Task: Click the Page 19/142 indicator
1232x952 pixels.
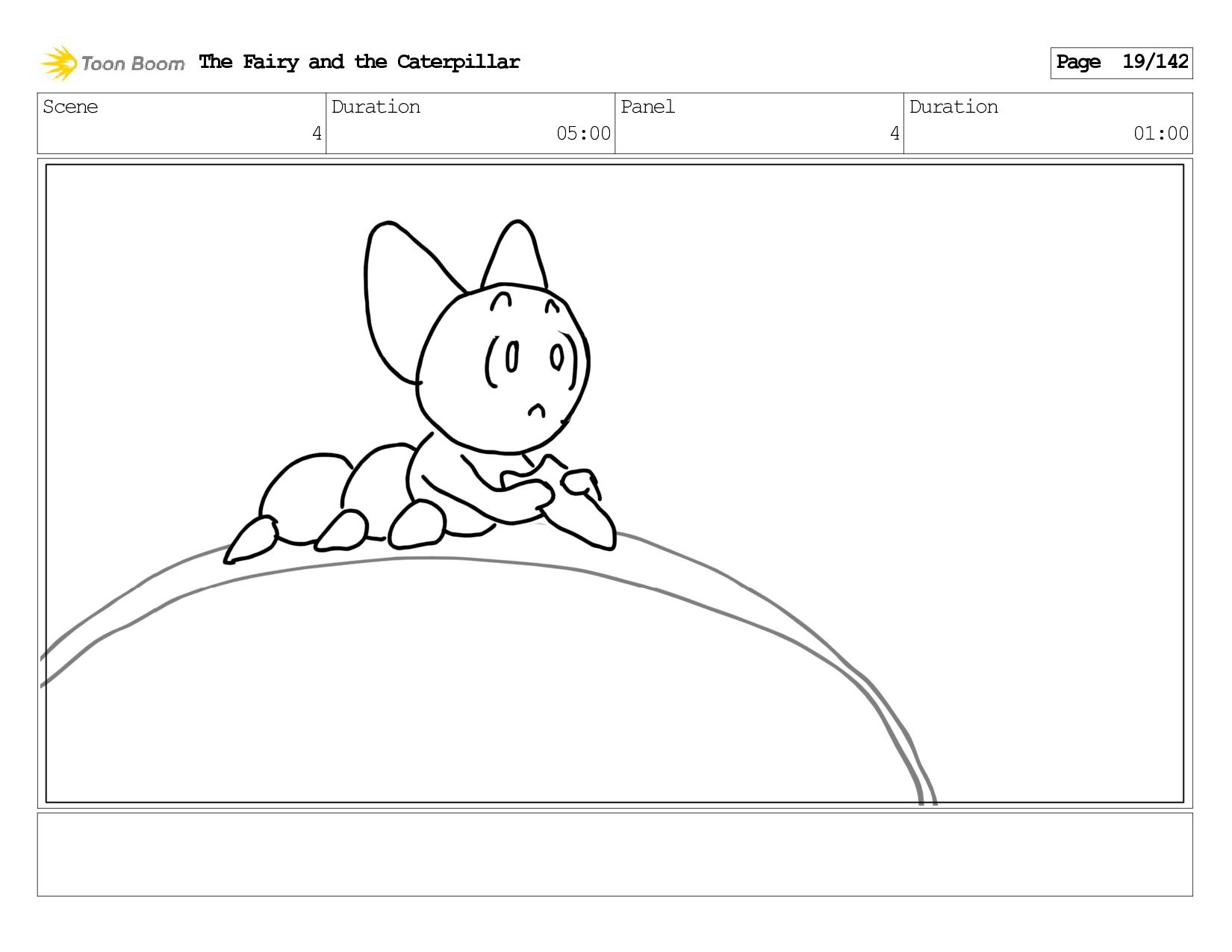Action: point(1121,63)
